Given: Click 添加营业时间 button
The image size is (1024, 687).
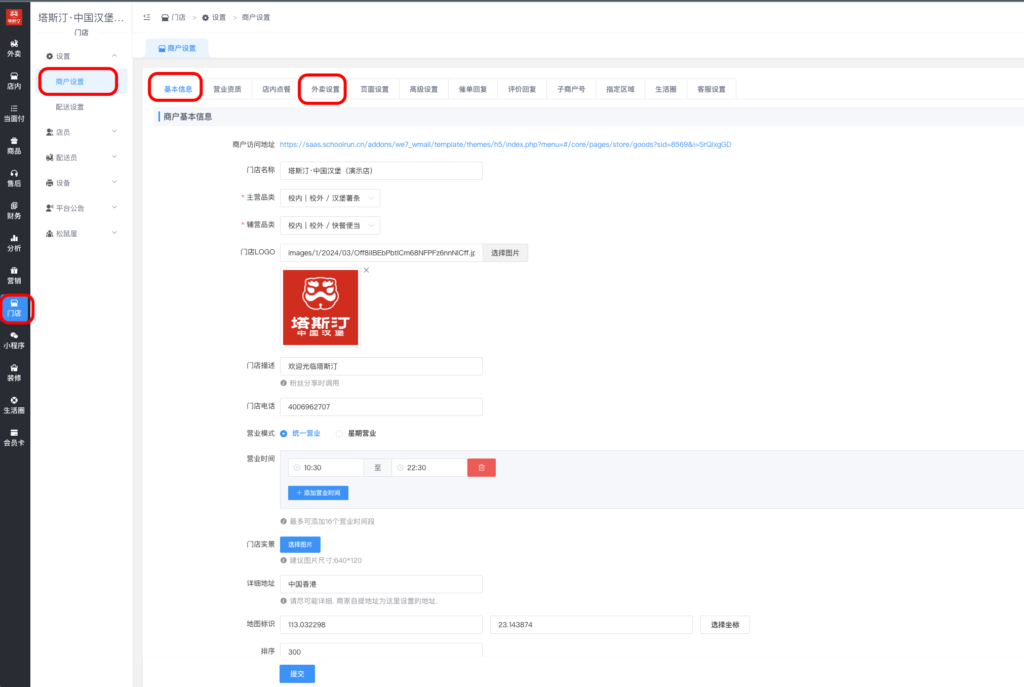Looking at the screenshot, I should pyautogui.click(x=318, y=493).
